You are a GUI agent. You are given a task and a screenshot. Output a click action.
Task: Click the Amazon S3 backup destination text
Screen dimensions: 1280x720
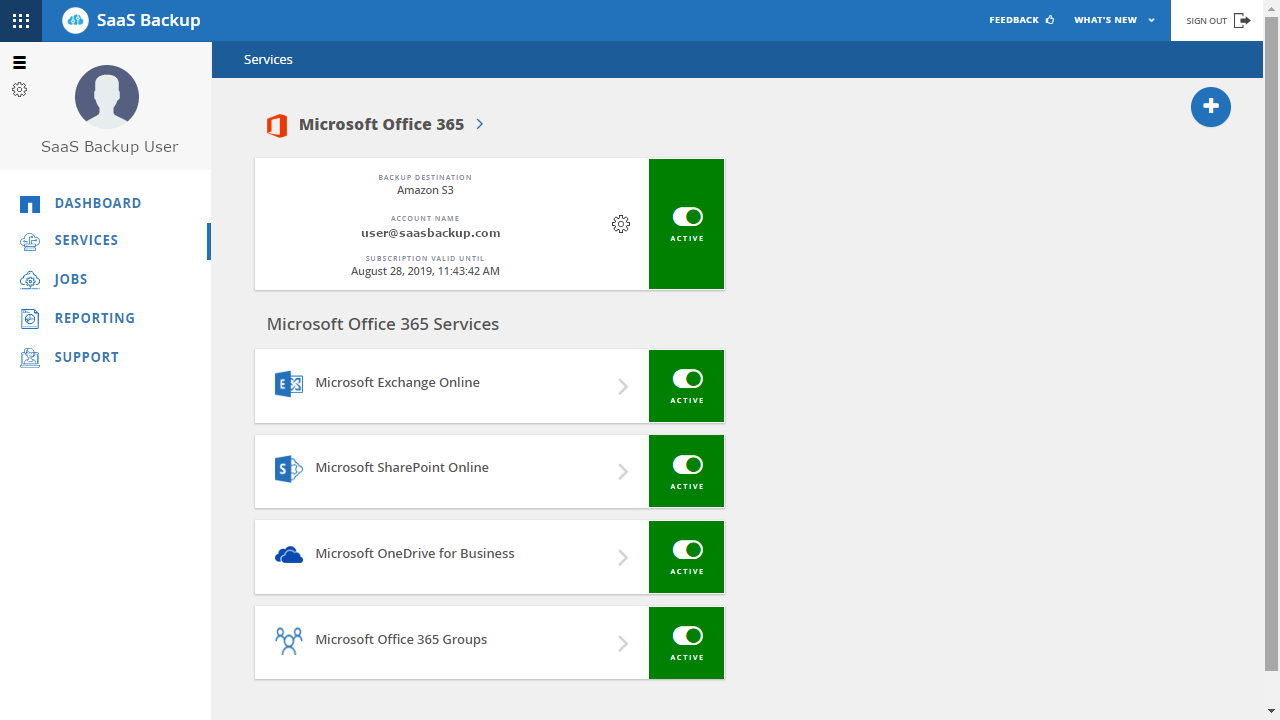425,190
